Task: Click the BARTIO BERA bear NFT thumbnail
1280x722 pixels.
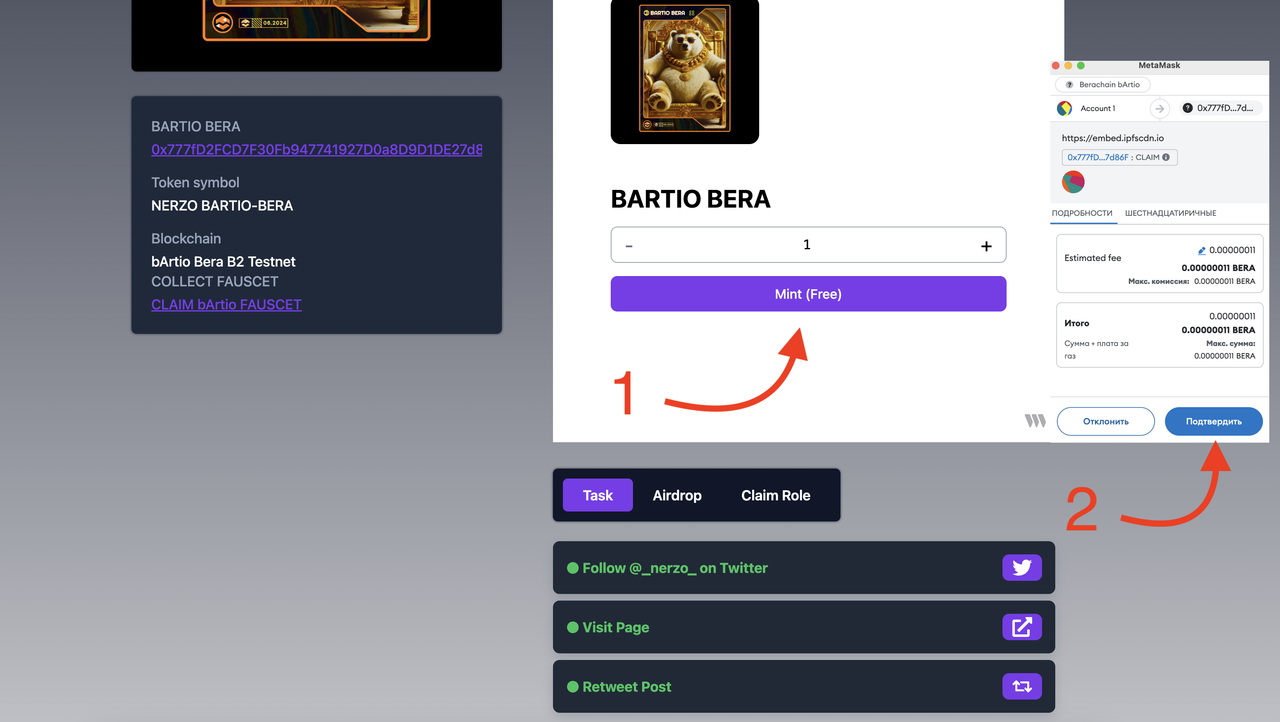Action: 685,70
